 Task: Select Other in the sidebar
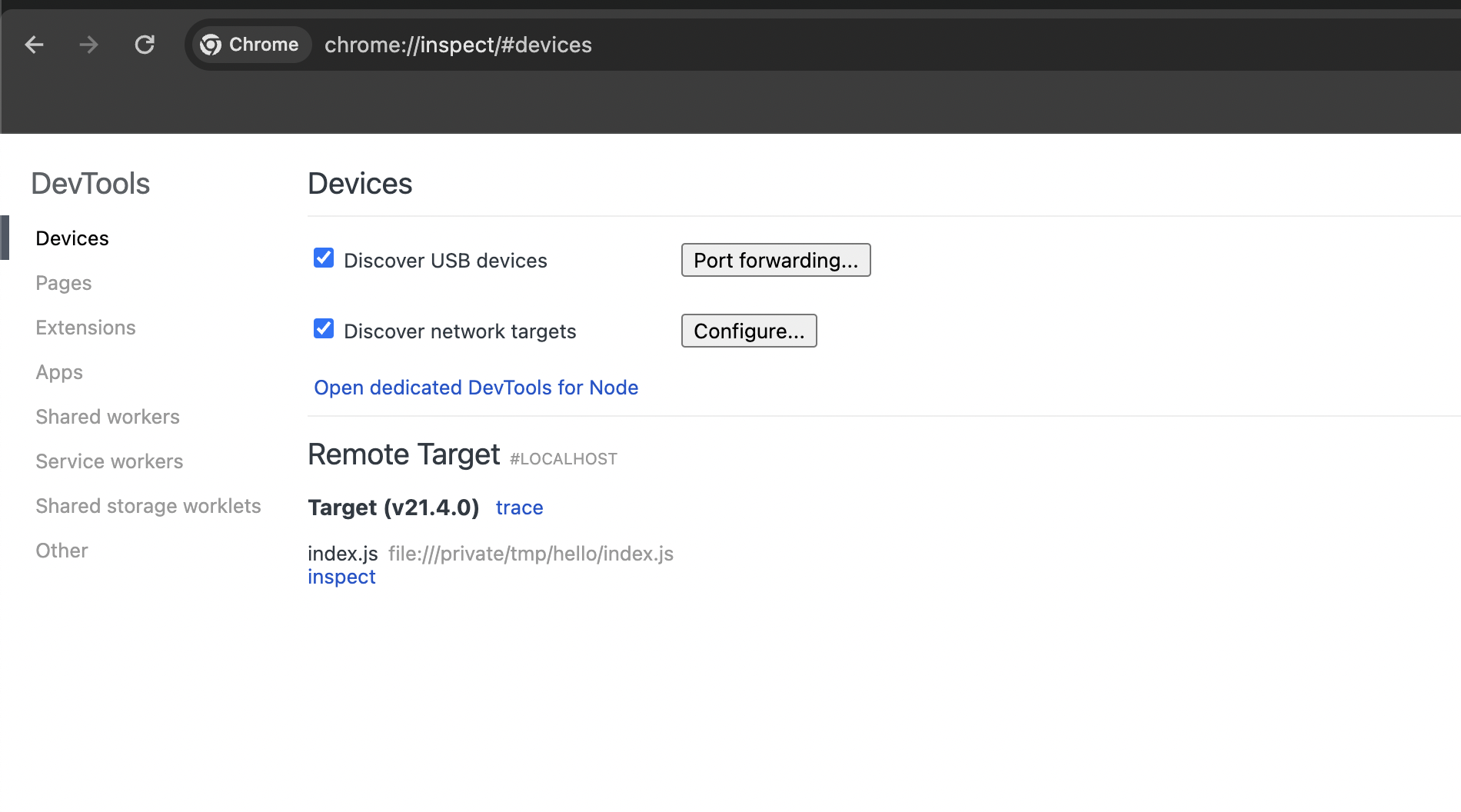[62, 551]
